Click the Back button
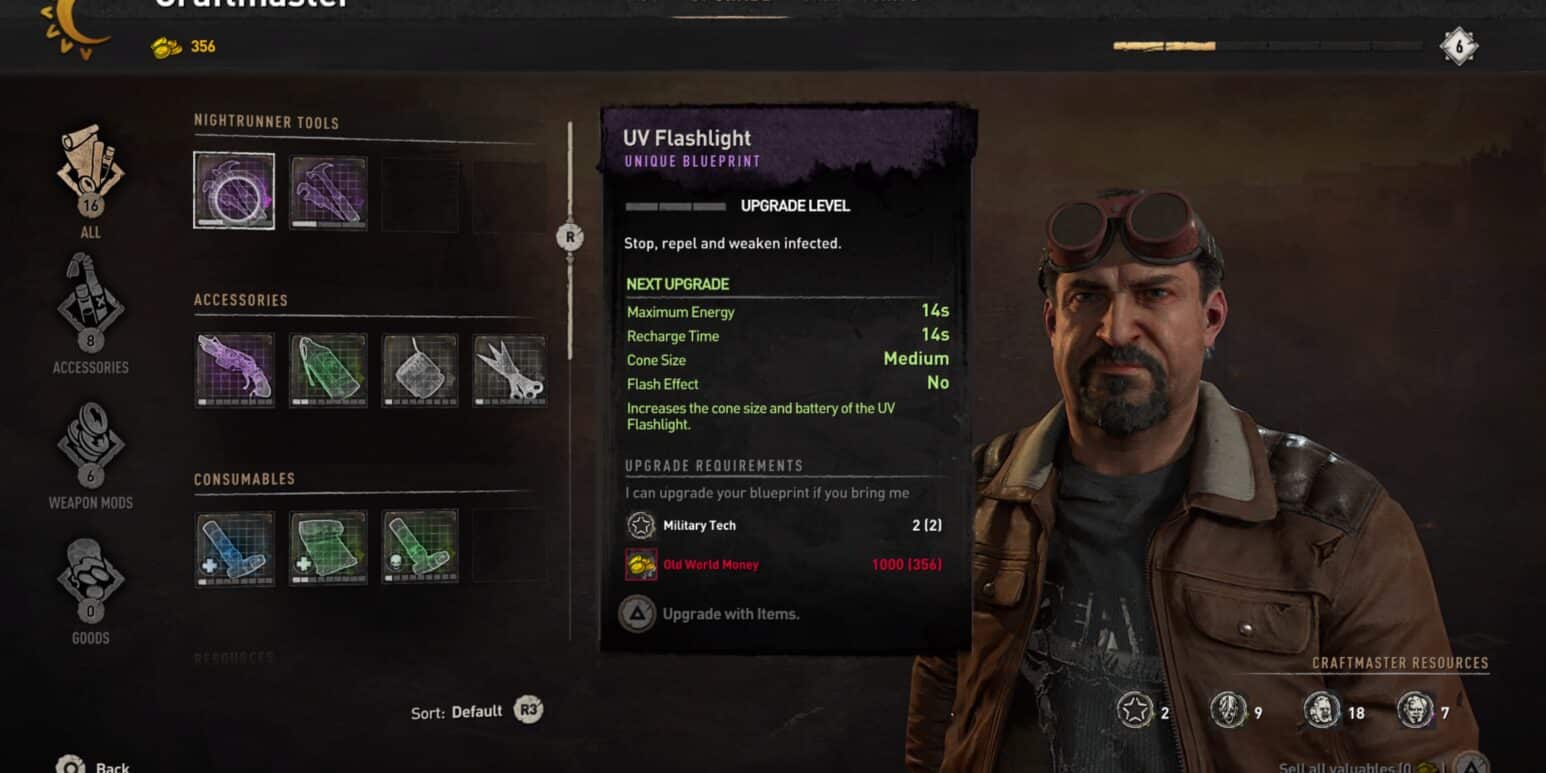 click(x=93, y=765)
